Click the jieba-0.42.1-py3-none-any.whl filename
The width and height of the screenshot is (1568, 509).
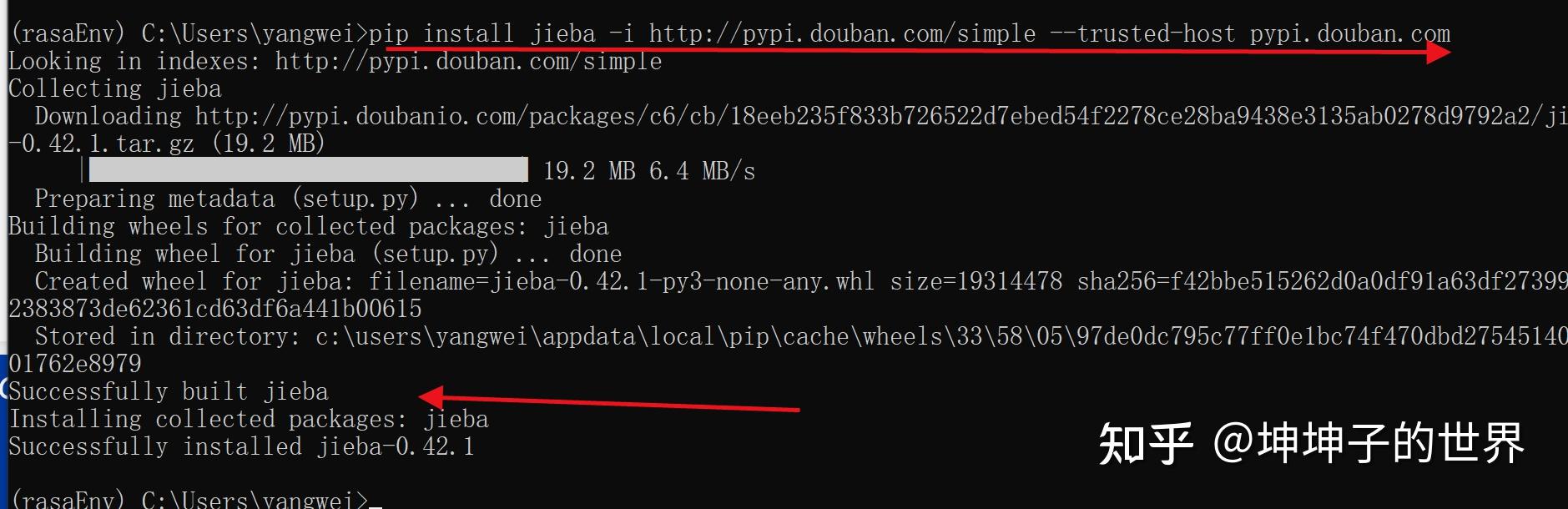(681, 282)
